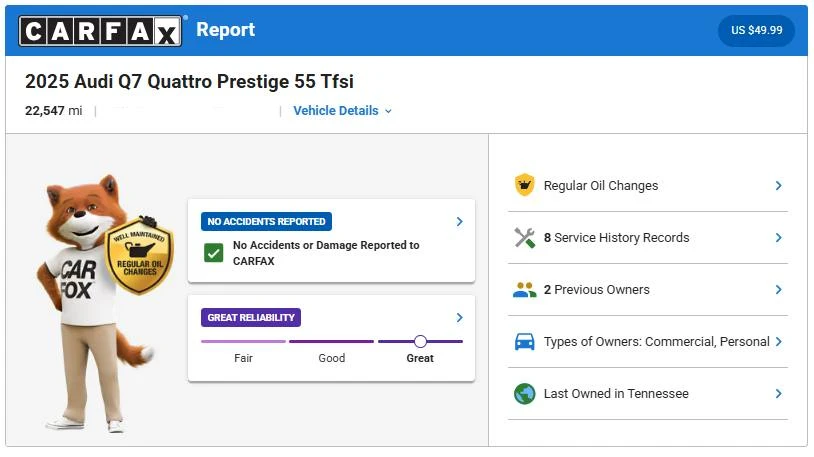Open Regular Oil Changes row
Viewport: 814px width, 457px height.
(648, 185)
